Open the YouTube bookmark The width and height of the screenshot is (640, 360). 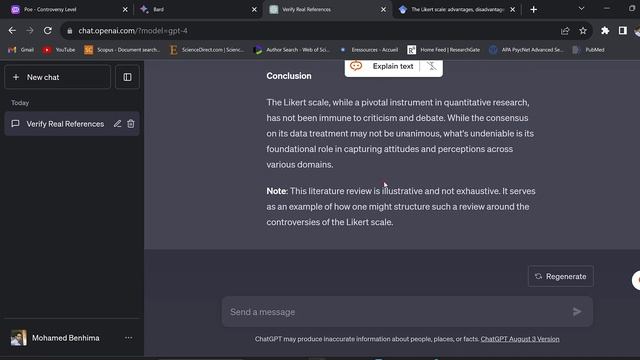59,50
